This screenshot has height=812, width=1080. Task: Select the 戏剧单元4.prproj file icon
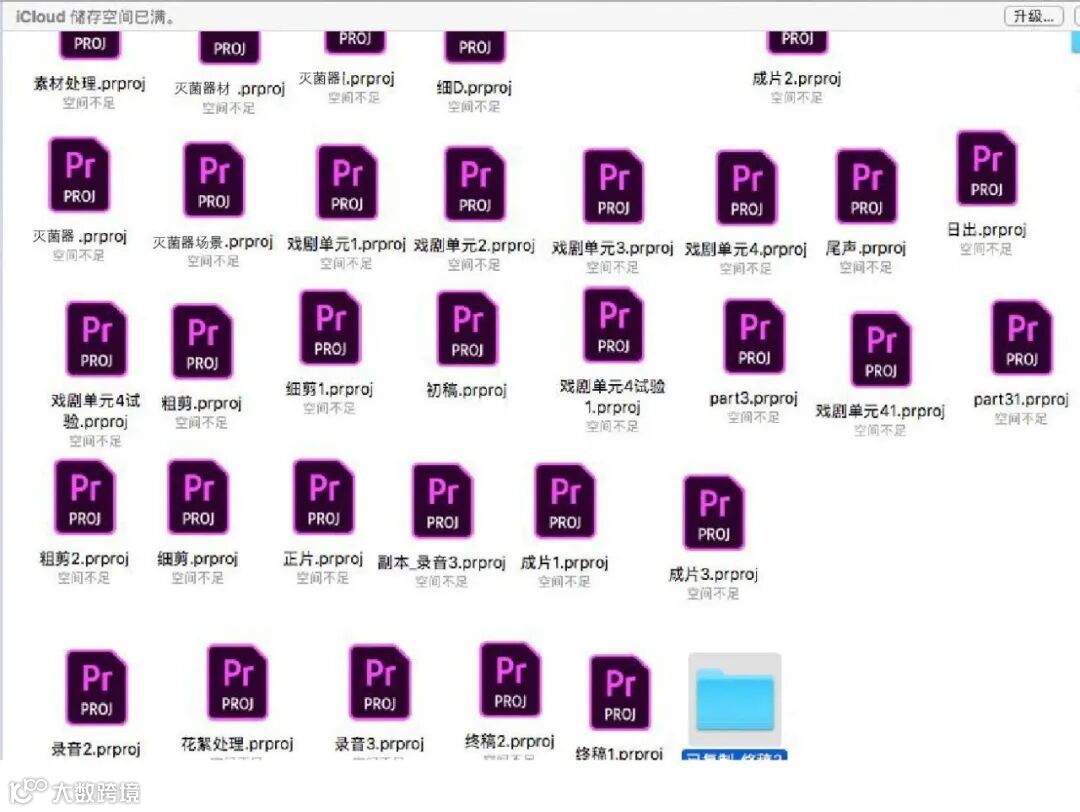pyautogui.click(x=747, y=188)
